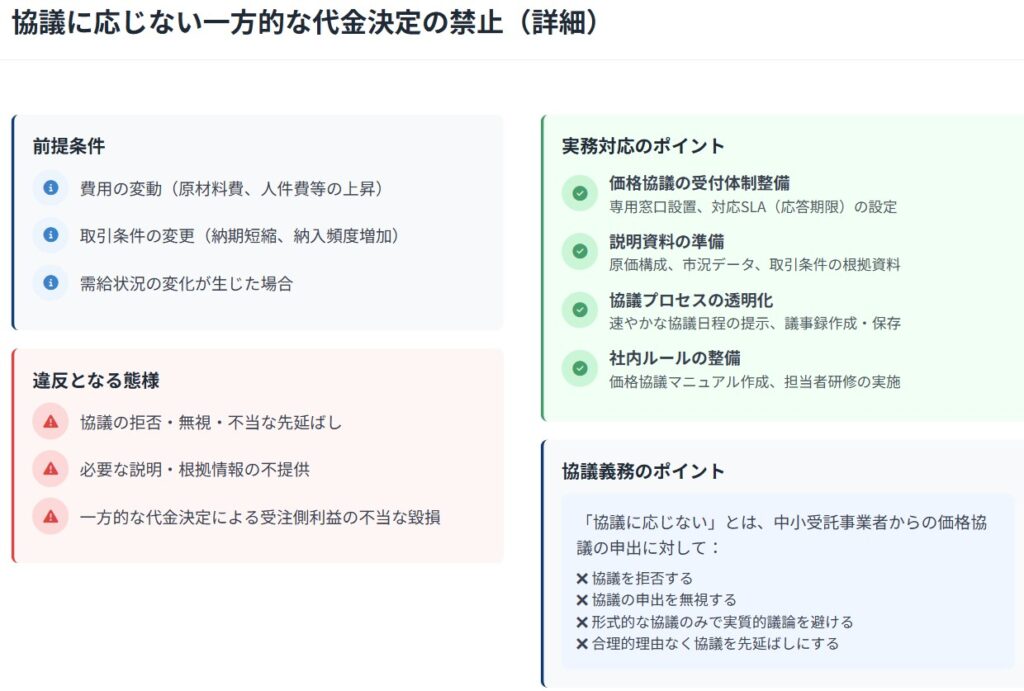Click green check icon beside 価格協議の受付体制整備
The height and width of the screenshot is (691, 1024).
click(x=579, y=194)
